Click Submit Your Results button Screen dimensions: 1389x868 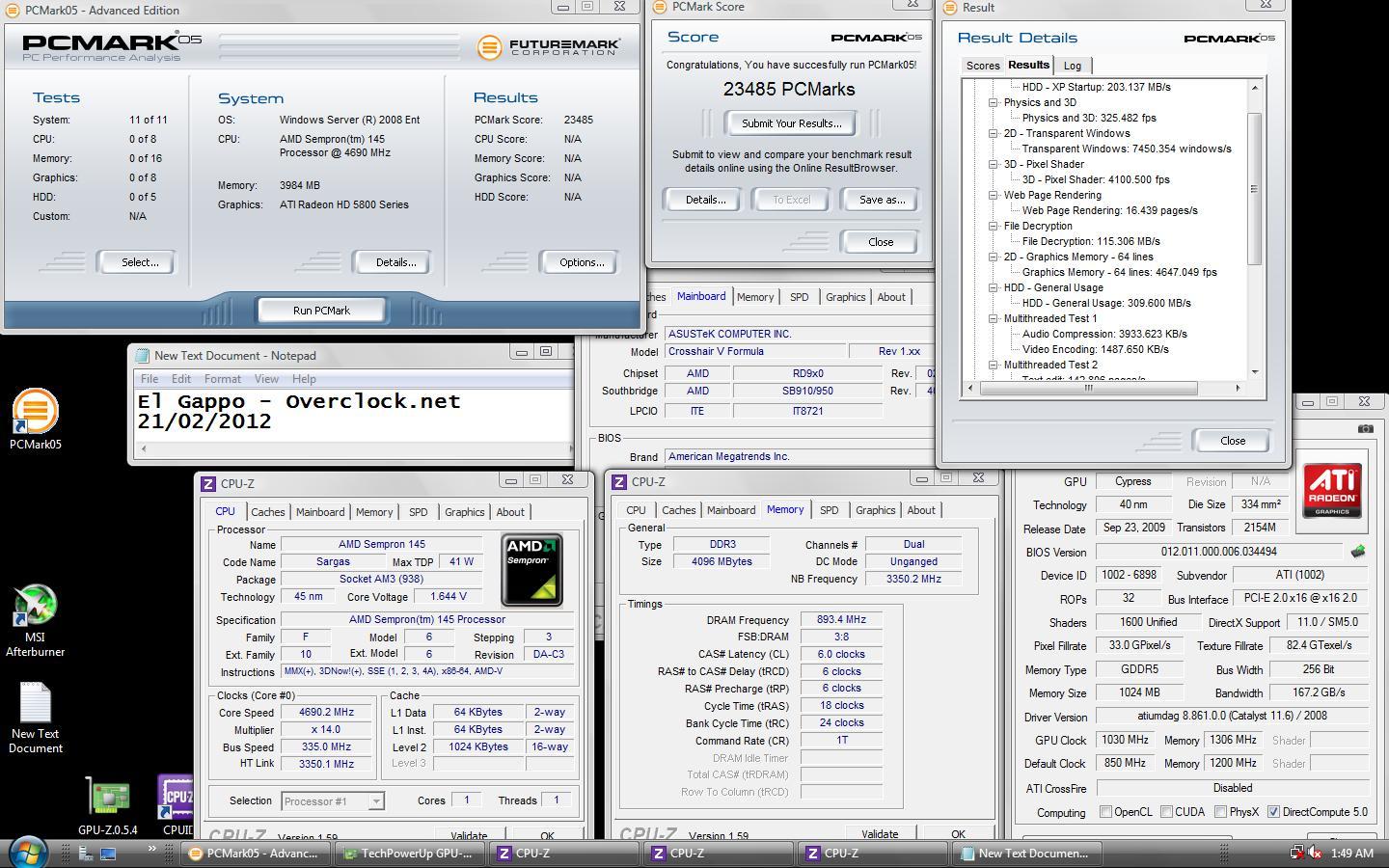click(x=791, y=123)
